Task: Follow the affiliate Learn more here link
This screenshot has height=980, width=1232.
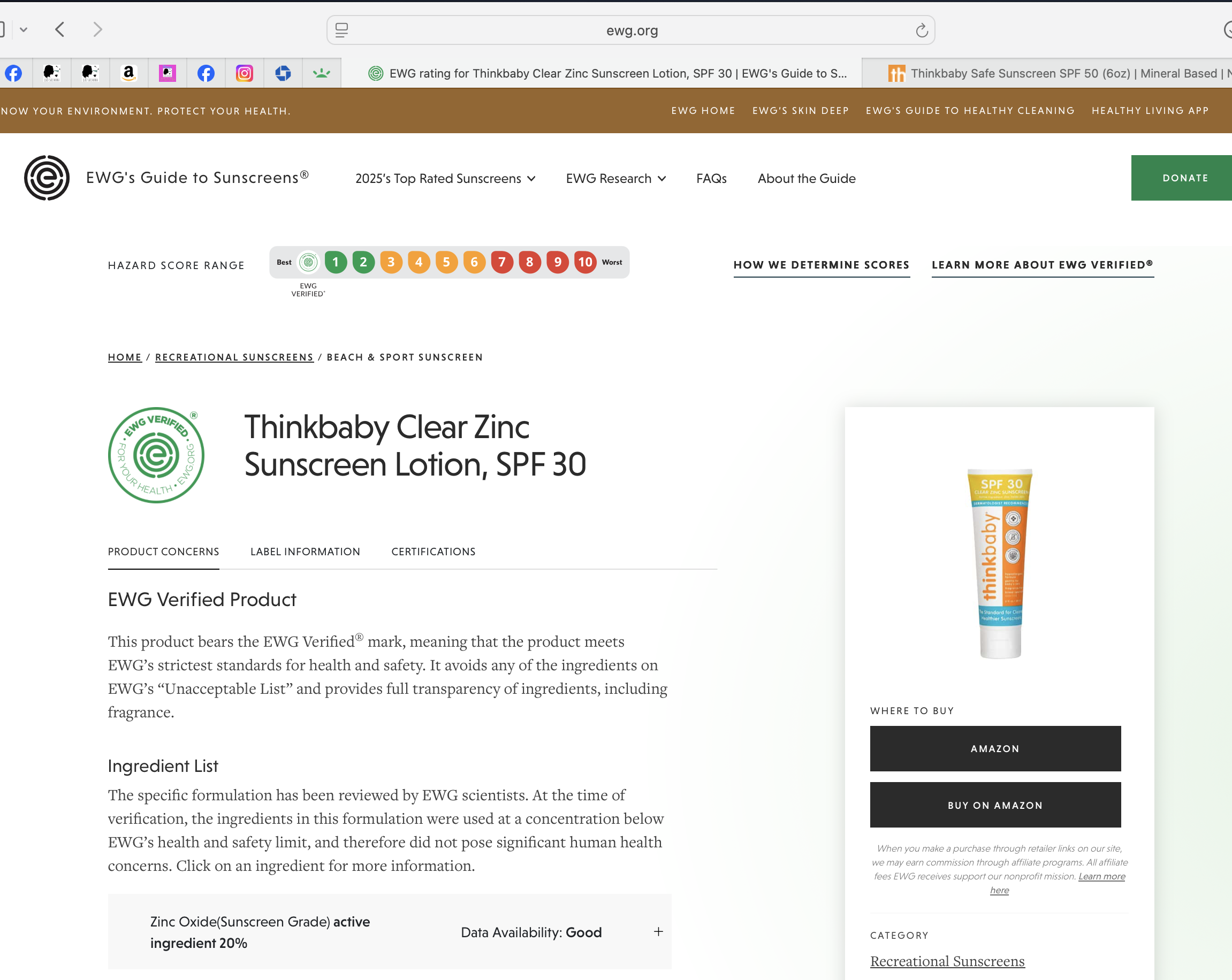Action: 1101,877
